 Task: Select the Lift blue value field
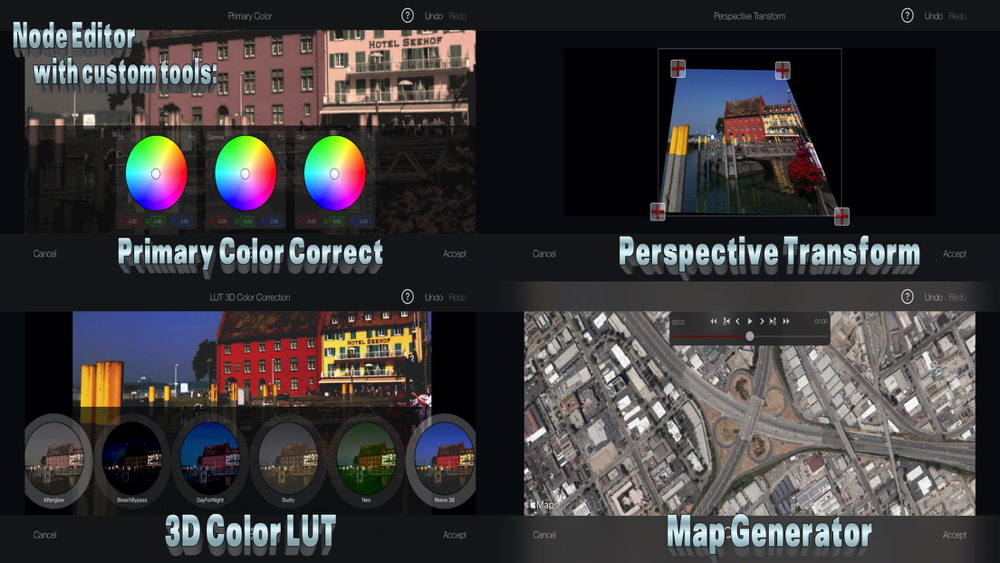(184, 221)
